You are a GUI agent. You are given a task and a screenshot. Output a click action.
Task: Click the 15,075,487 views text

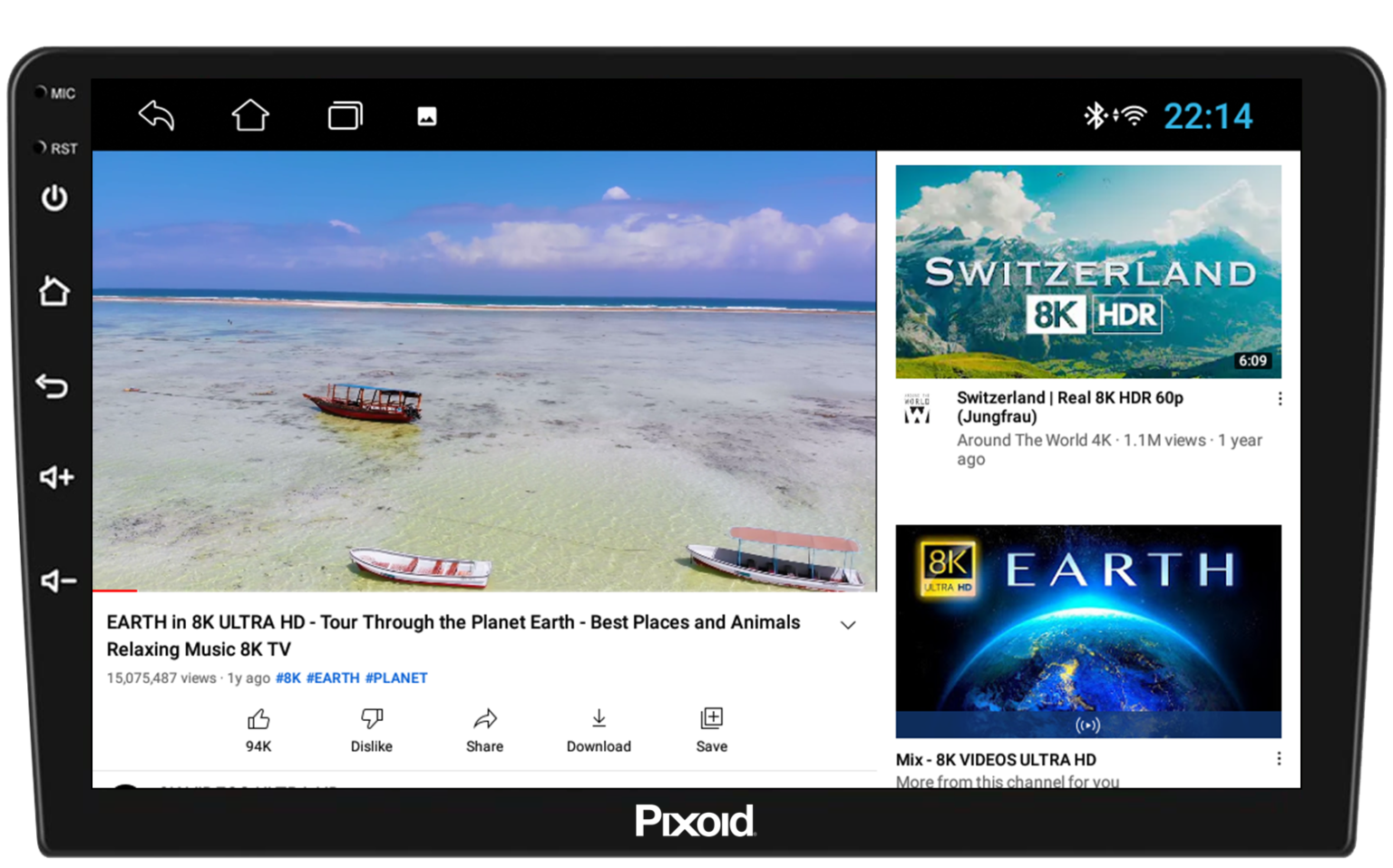coord(161,678)
